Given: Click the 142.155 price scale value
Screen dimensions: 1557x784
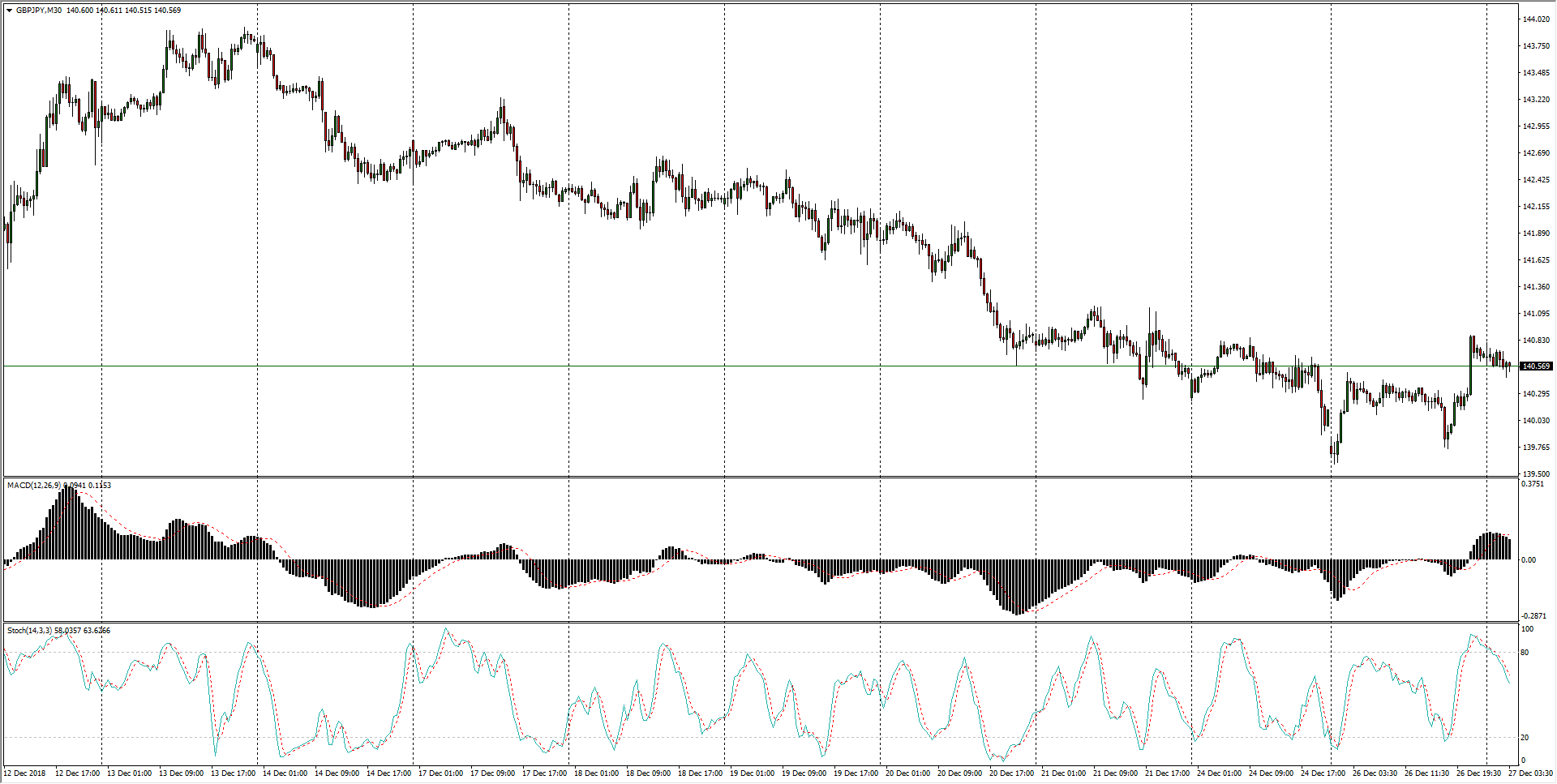Looking at the screenshot, I should pyautogui.click(x=1536, y=207).
